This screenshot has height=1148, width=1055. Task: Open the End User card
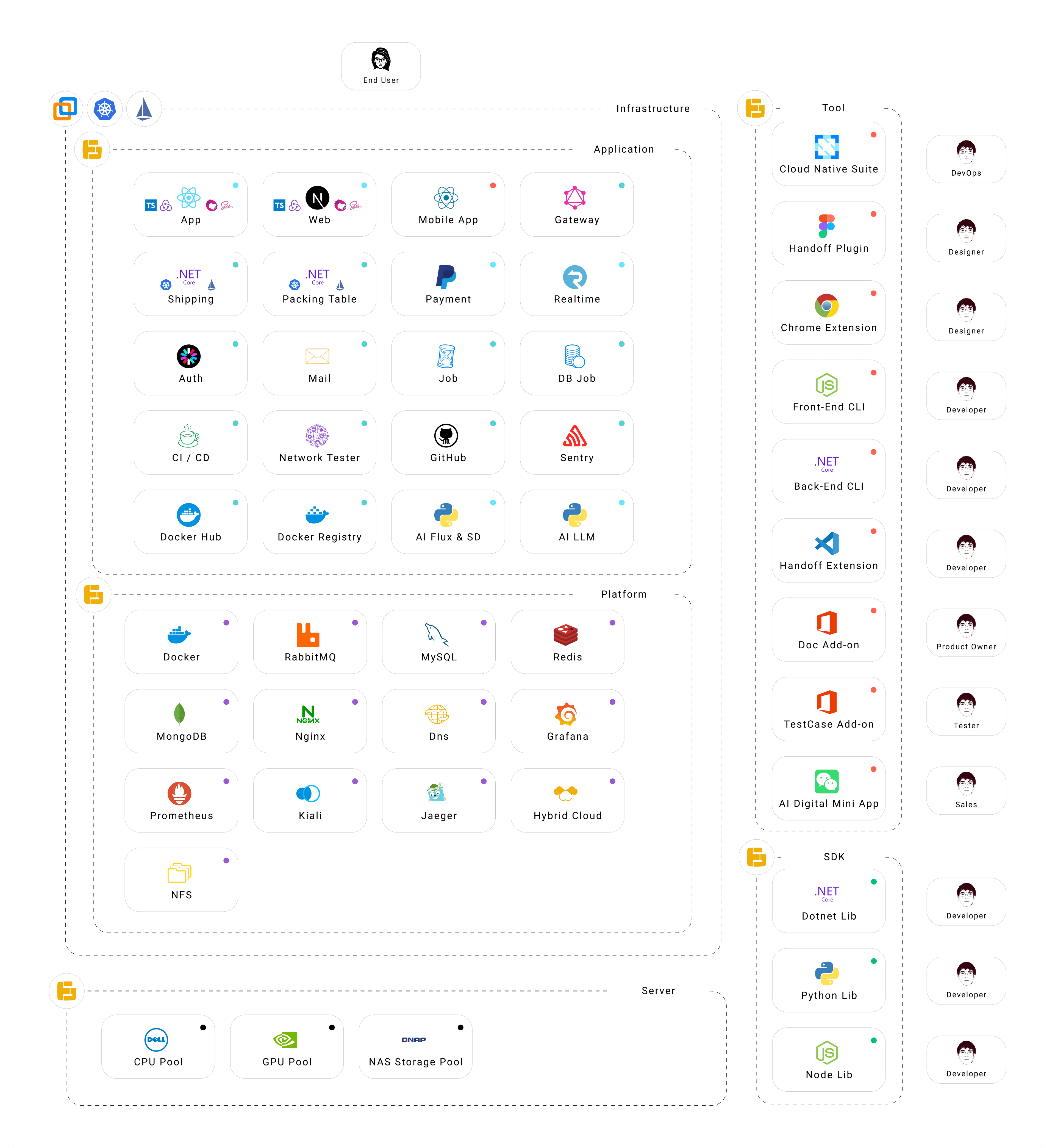(381, 66)
